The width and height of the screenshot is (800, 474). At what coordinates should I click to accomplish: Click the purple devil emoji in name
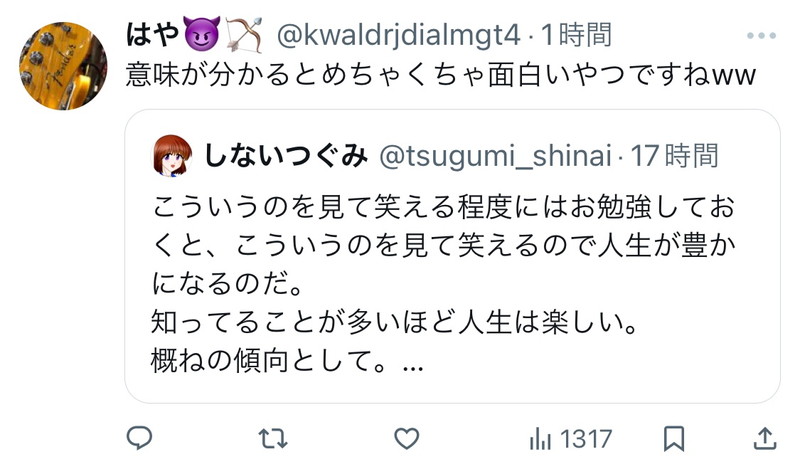pyautogui.click(x=201, y=34)
